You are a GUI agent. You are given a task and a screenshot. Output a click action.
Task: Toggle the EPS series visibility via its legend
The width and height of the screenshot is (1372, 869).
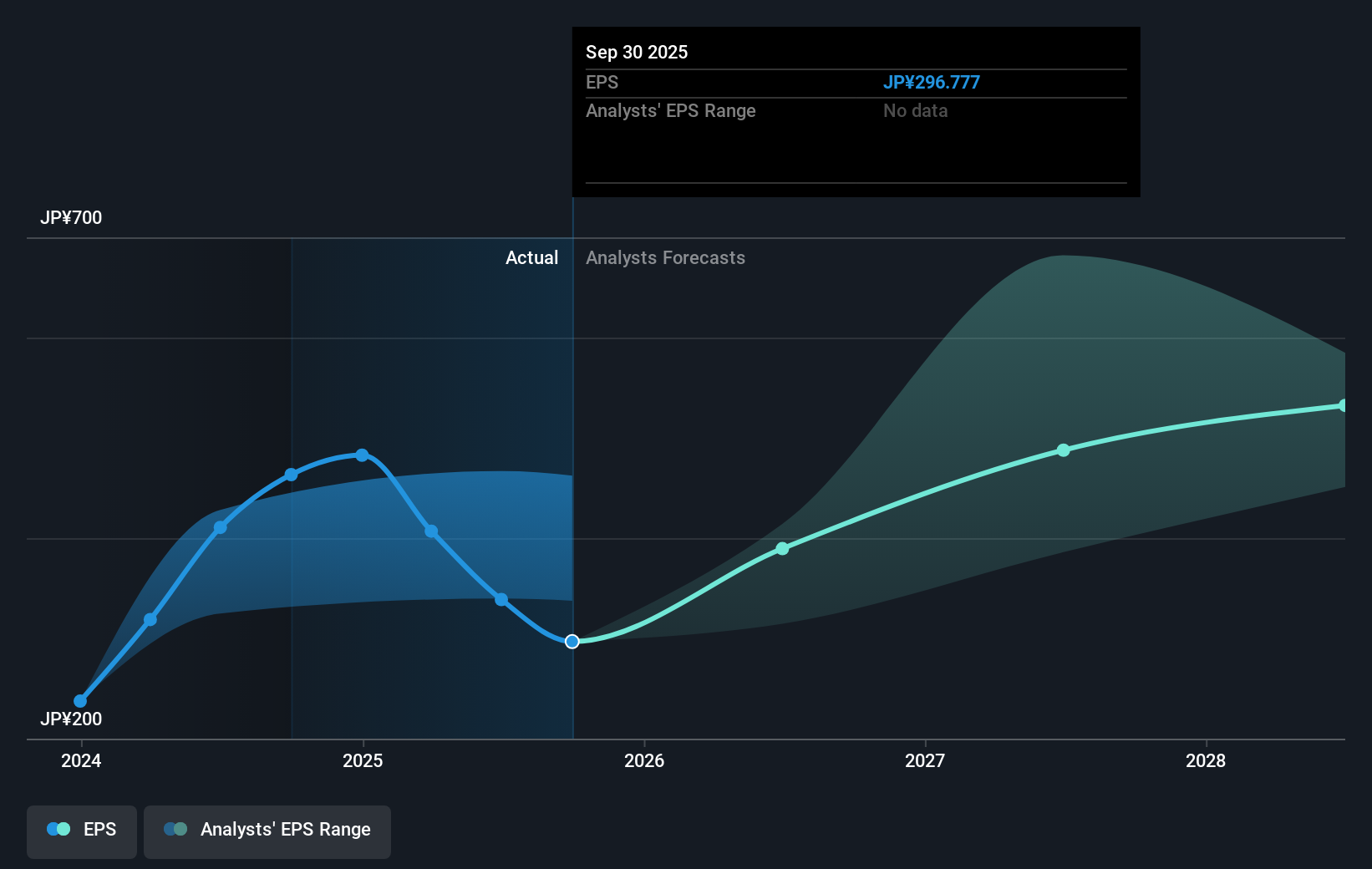click(x=81, y=829)
